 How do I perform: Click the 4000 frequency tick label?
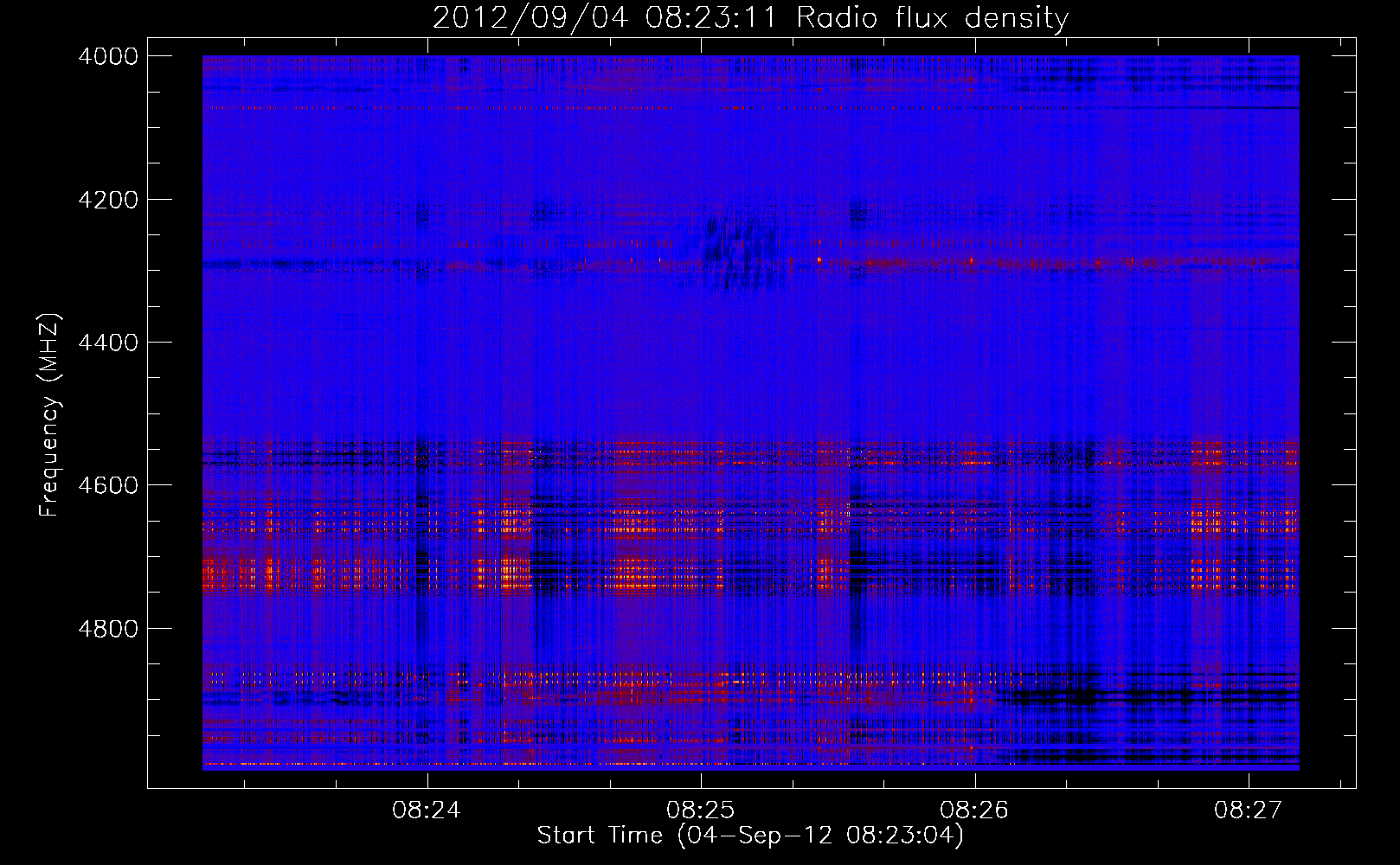pyautogui.click(x=108, y=56)
